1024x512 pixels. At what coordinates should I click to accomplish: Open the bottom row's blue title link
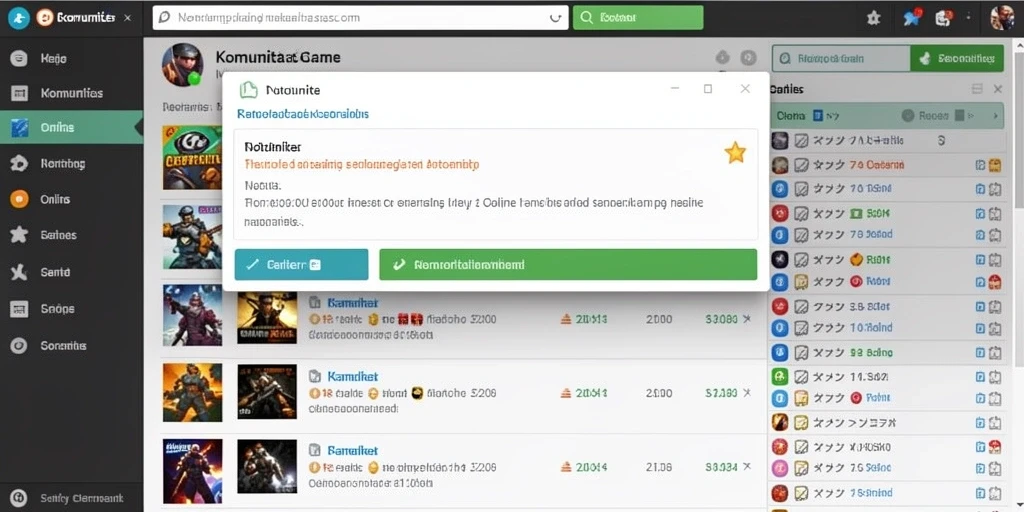pos(353,450)
